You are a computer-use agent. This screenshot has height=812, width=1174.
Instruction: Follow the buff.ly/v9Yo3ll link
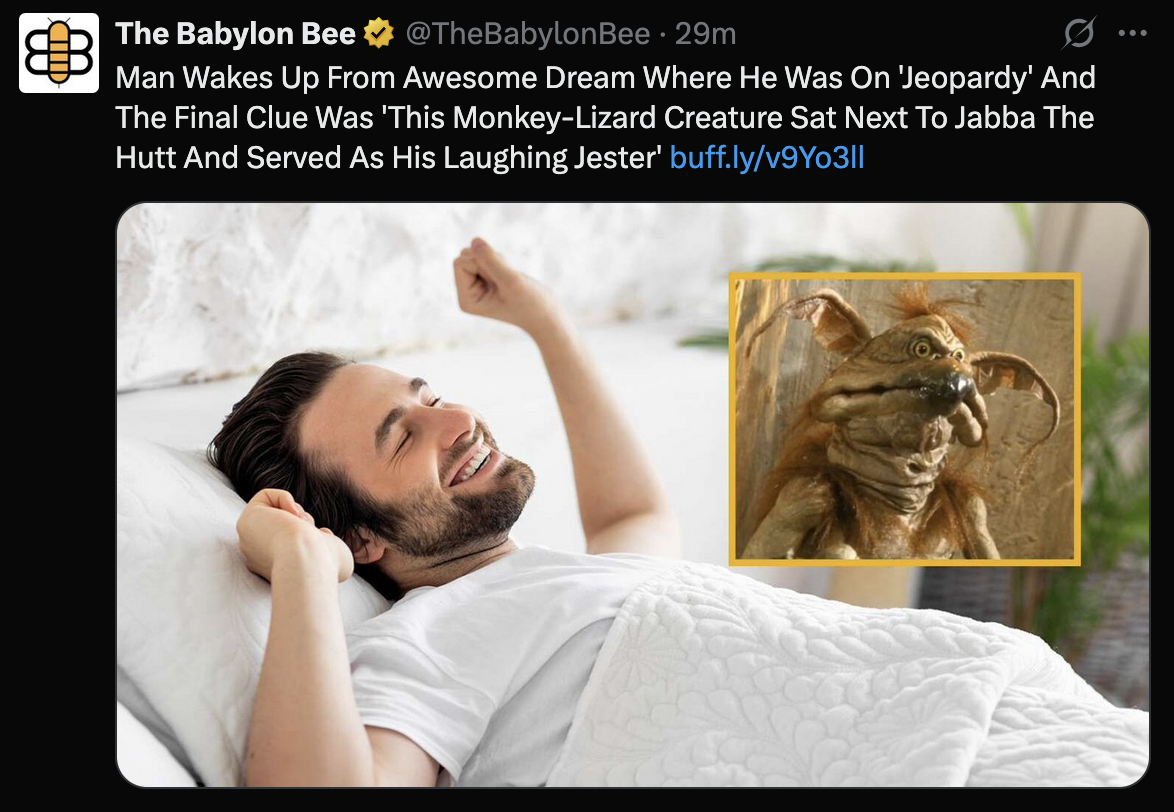click(767, 157)
